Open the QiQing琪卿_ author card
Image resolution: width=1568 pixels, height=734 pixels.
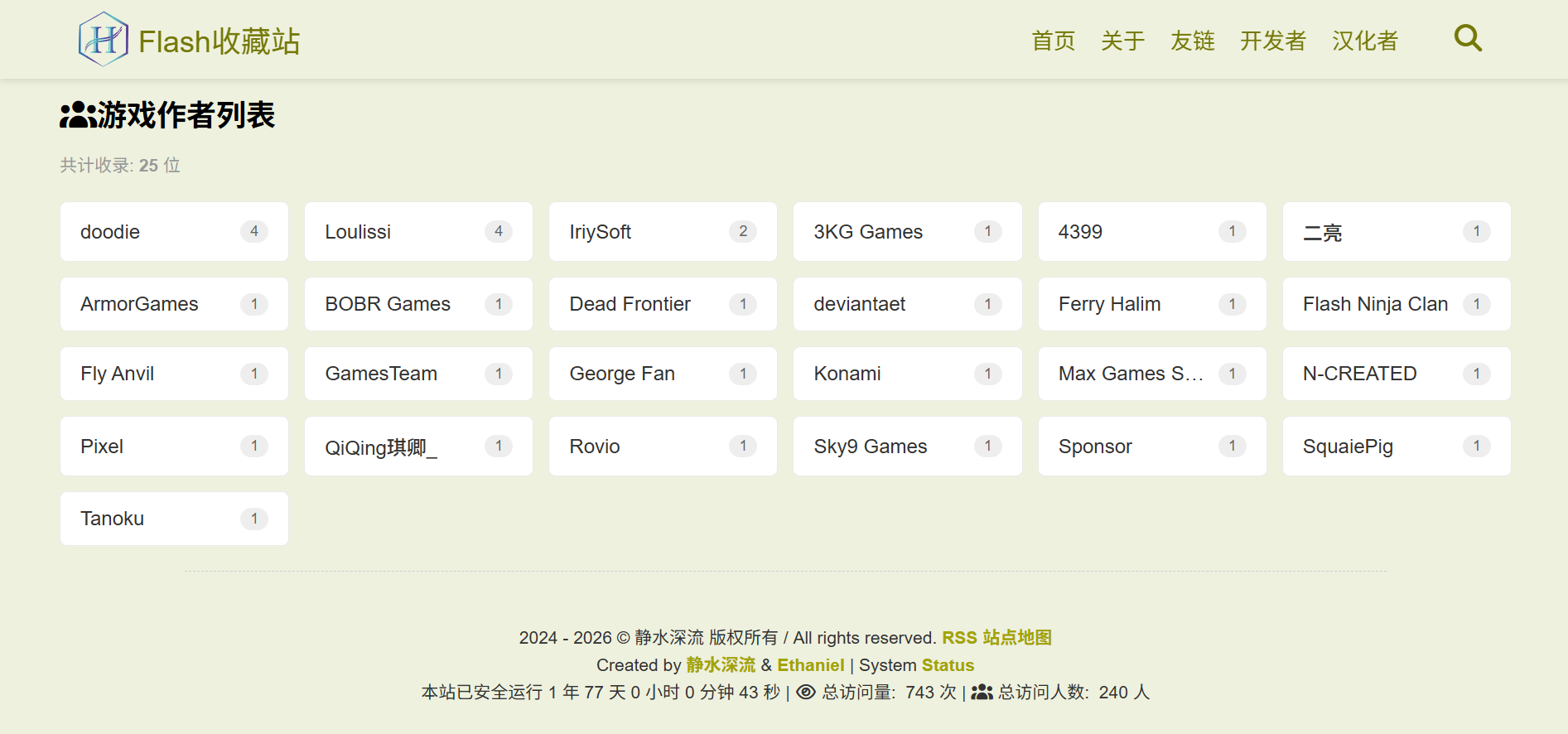tap(418, 447)
